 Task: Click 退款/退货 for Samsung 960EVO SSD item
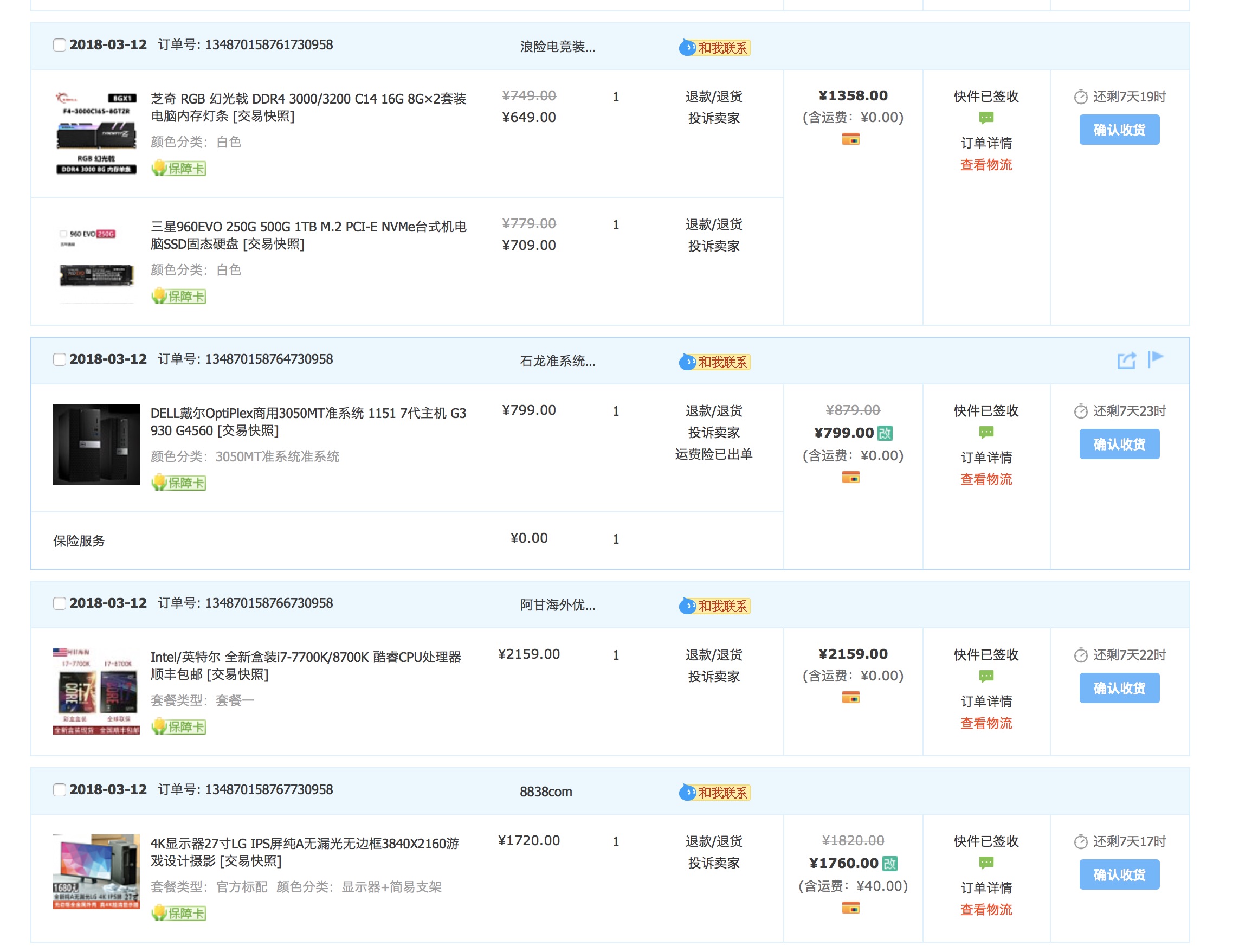[713, 224]
